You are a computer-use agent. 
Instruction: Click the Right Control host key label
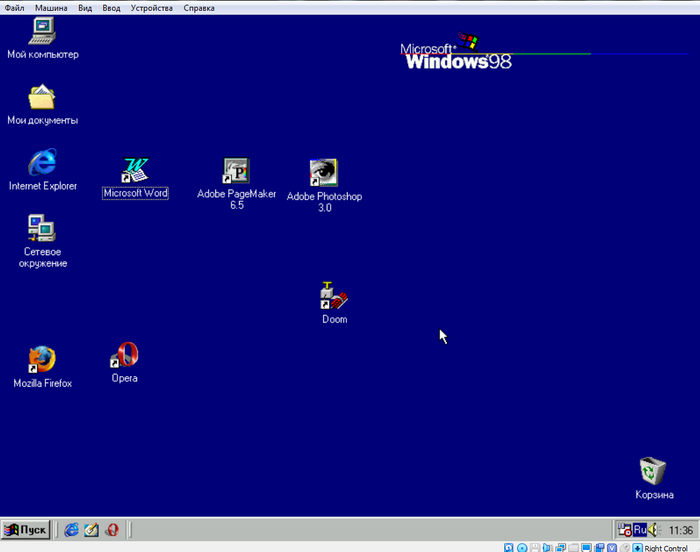pyautogui.click(x=666, y=548)
